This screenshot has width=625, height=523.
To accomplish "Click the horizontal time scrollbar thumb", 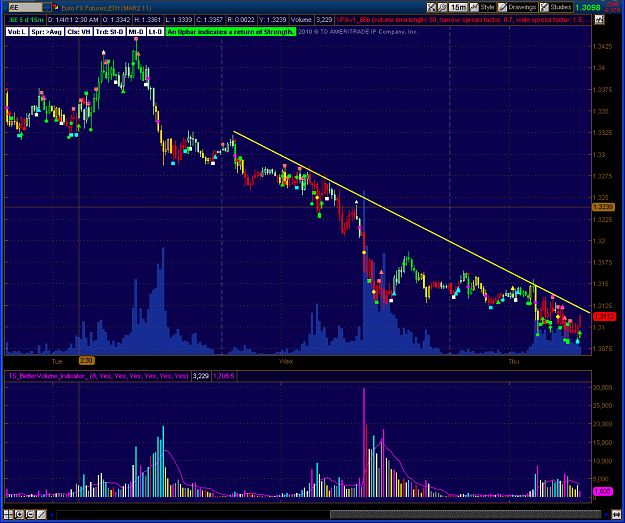I will pyautogui.click(x=465, y=515).
